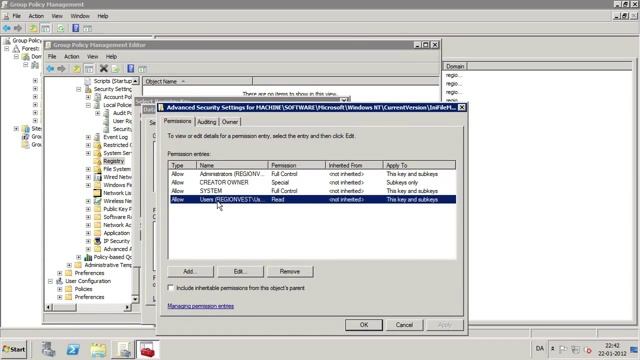Image resolution: width=640 pixels, height=360 pixels.
Task: Click Remove button
Action: point(290,271)
